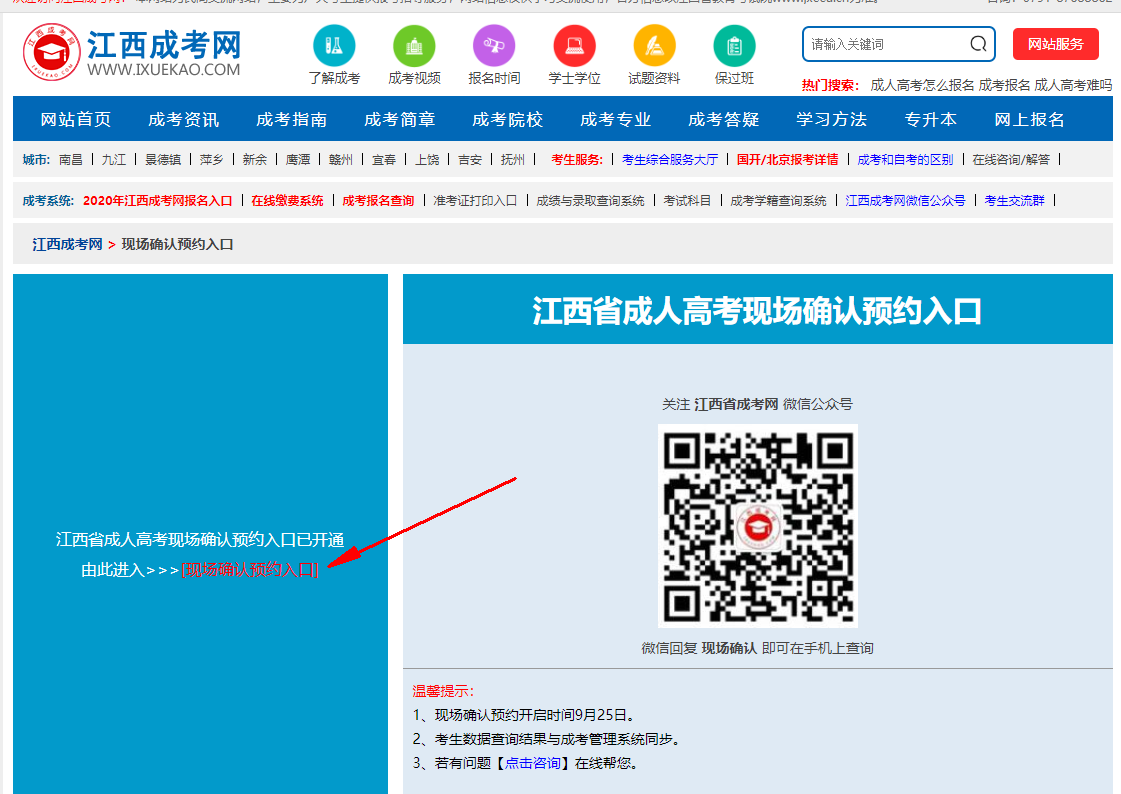This screenshot has height=794, width=1121.
Task: Select city link 上饶
Action: [428, 159]
